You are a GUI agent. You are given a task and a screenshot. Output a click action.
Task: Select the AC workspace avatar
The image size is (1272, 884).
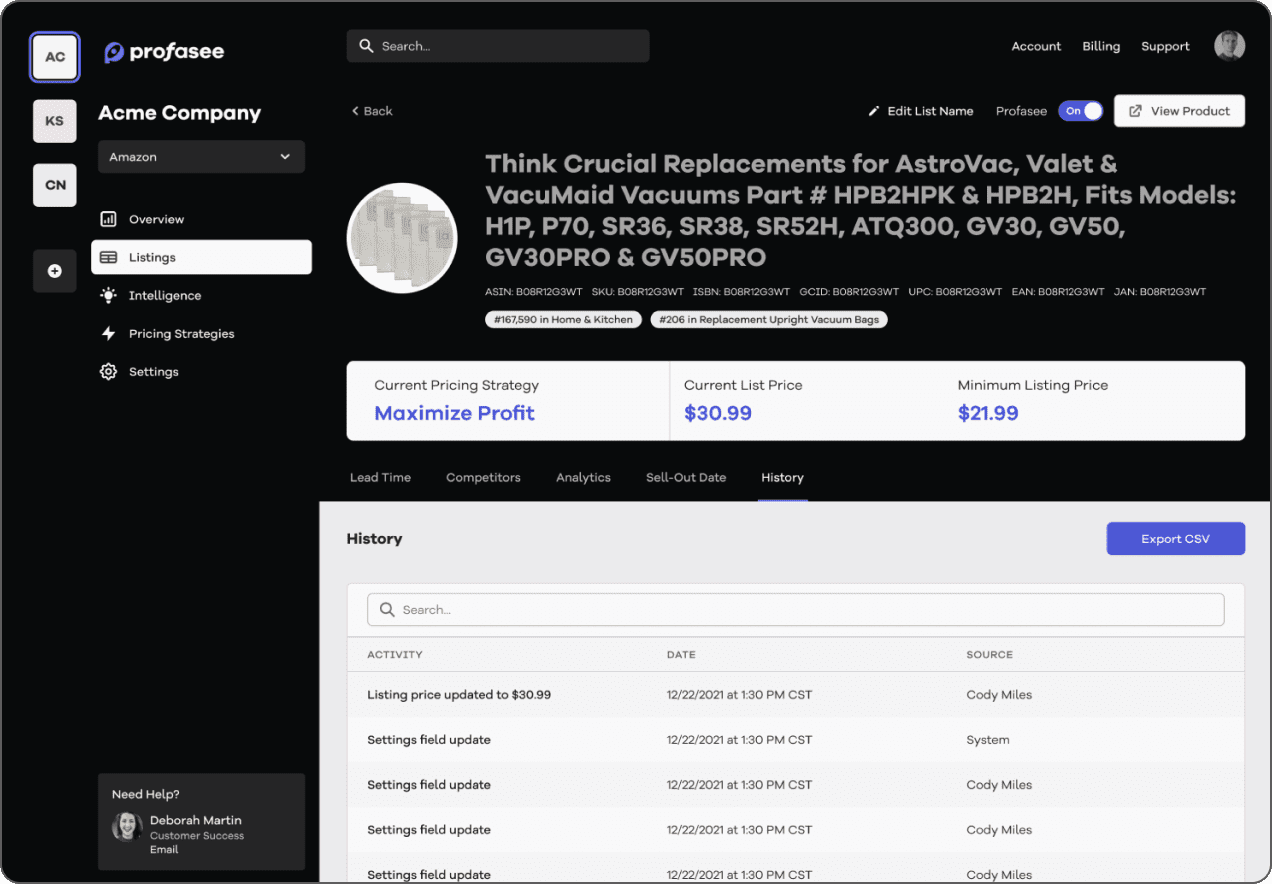pos(55,57)
